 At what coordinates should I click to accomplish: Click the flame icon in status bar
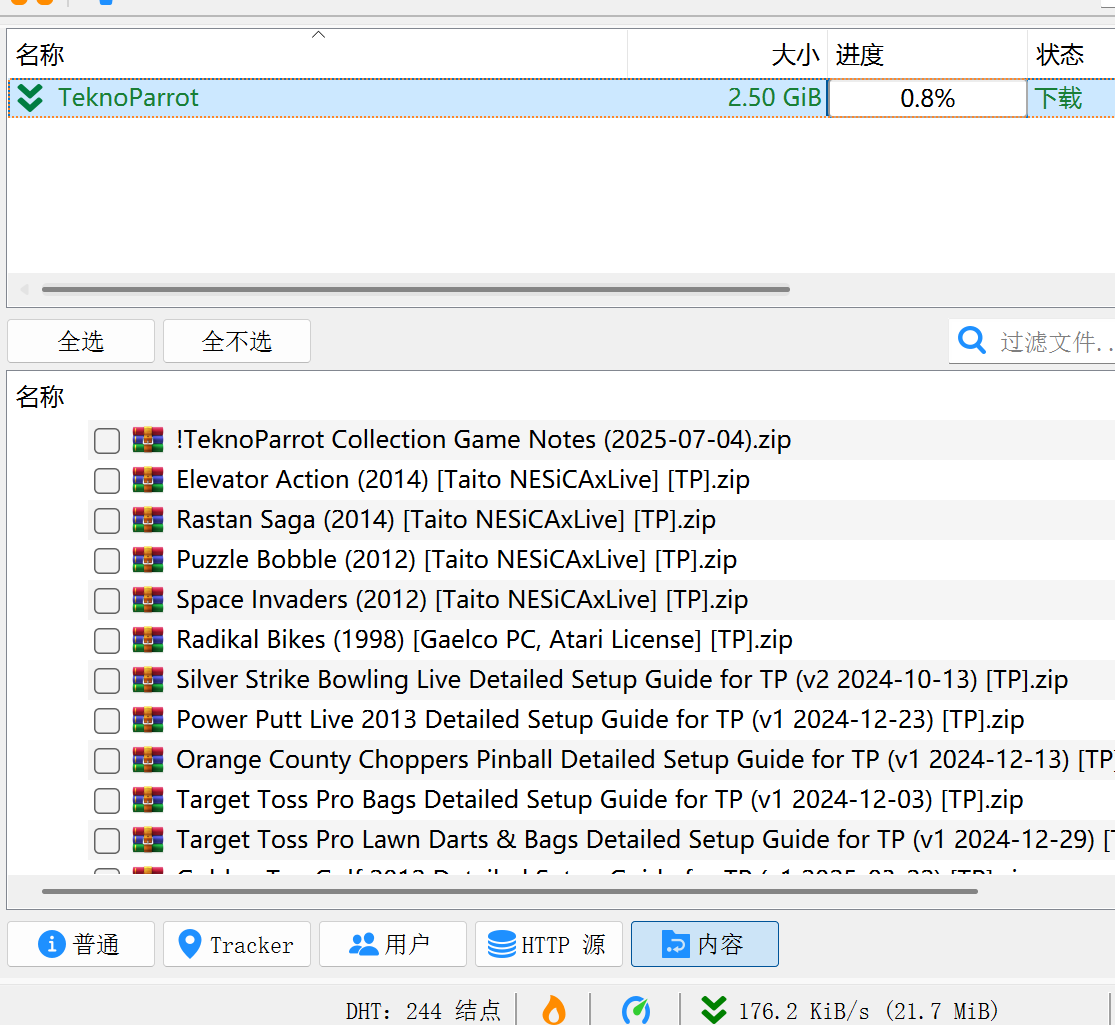click(x=554, y=1010)
